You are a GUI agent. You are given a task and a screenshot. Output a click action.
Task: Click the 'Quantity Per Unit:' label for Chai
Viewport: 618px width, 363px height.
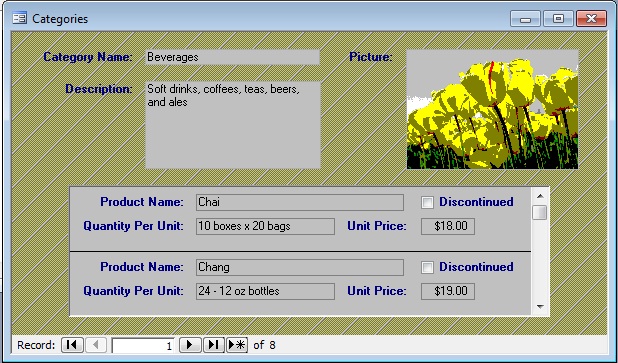[133, 226]
